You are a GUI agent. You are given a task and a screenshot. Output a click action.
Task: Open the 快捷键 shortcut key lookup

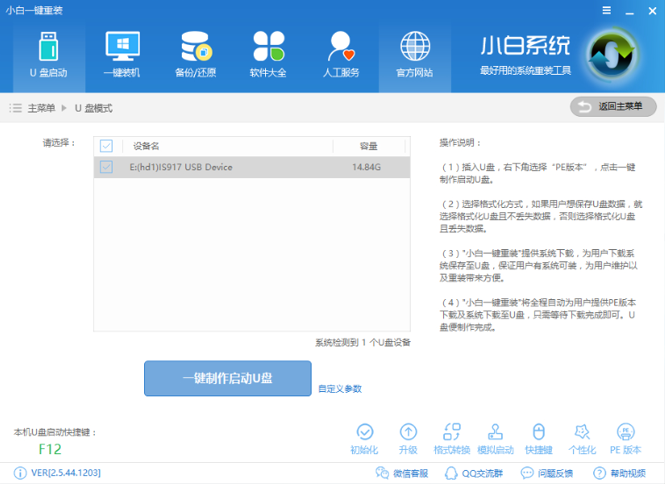point(539,437)
